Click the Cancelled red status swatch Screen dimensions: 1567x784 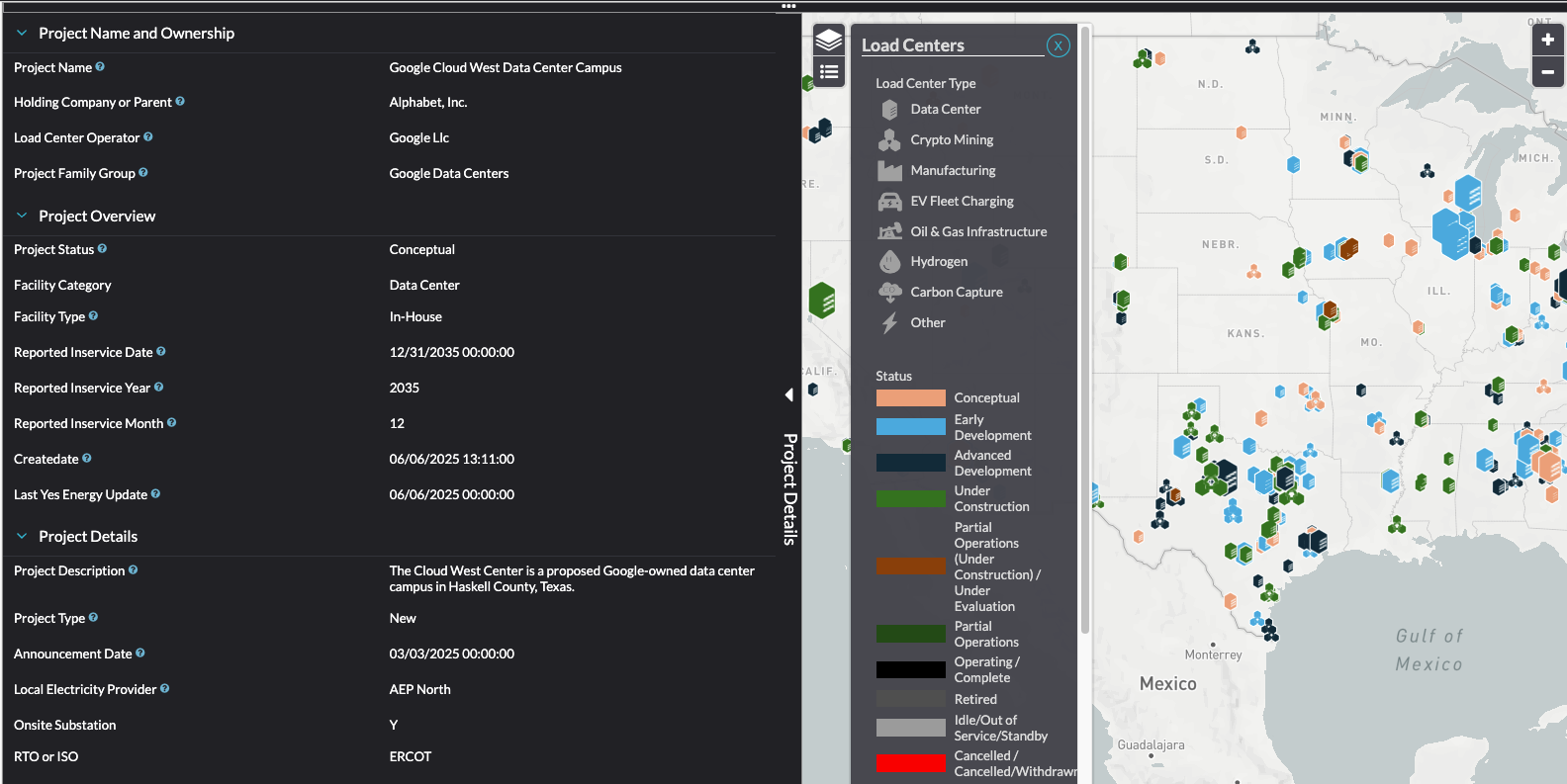(x=911, y=764)
